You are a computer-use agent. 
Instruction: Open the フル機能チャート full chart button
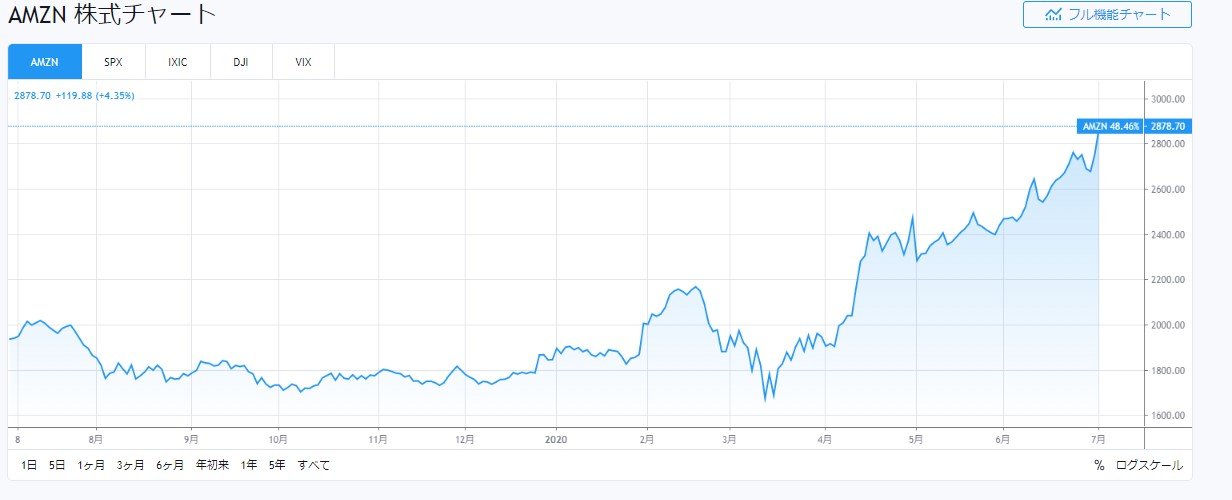pyautogui.click(x=1107, y=14)
